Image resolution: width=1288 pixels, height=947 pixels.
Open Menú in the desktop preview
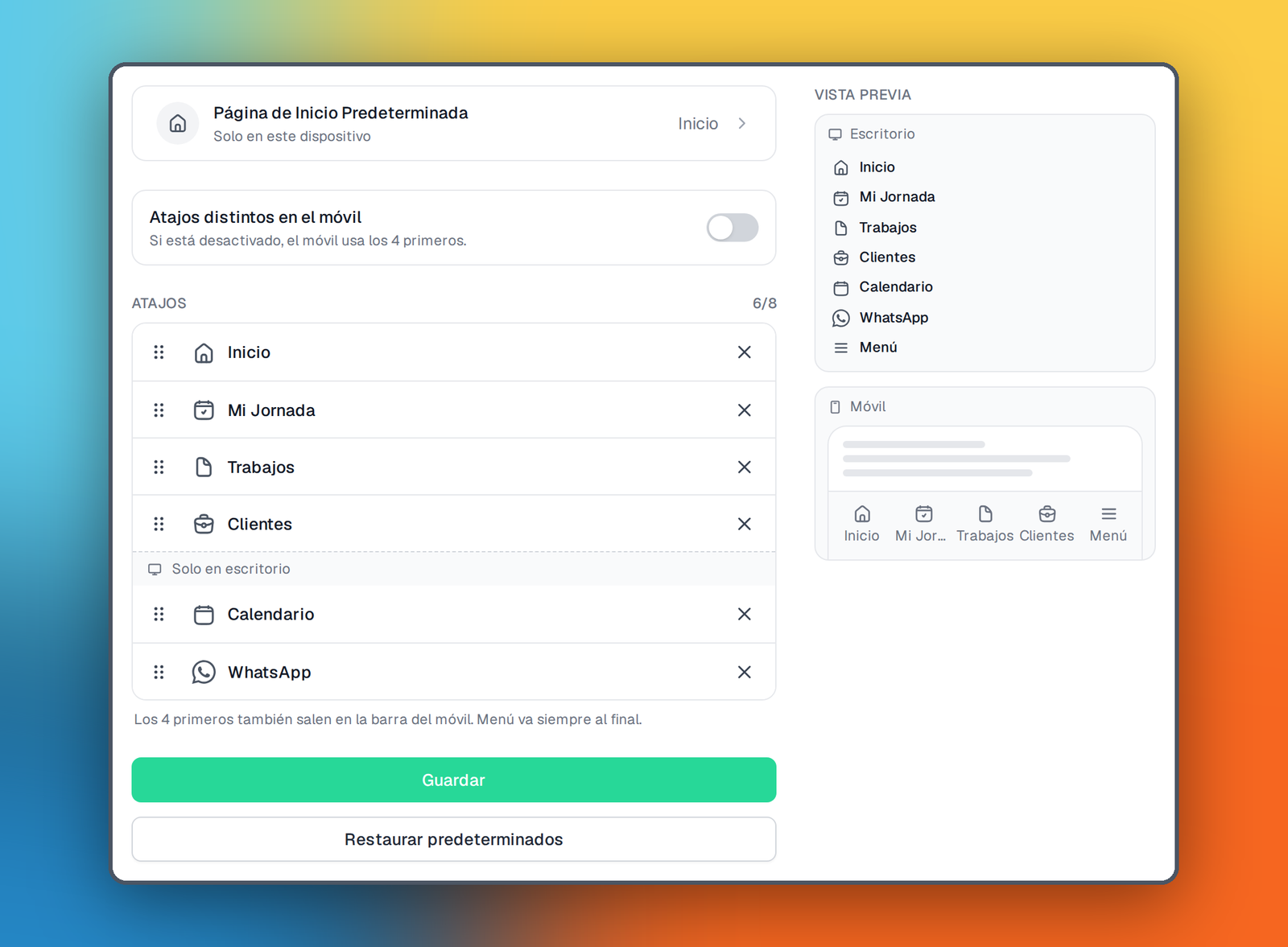[865, 348]
